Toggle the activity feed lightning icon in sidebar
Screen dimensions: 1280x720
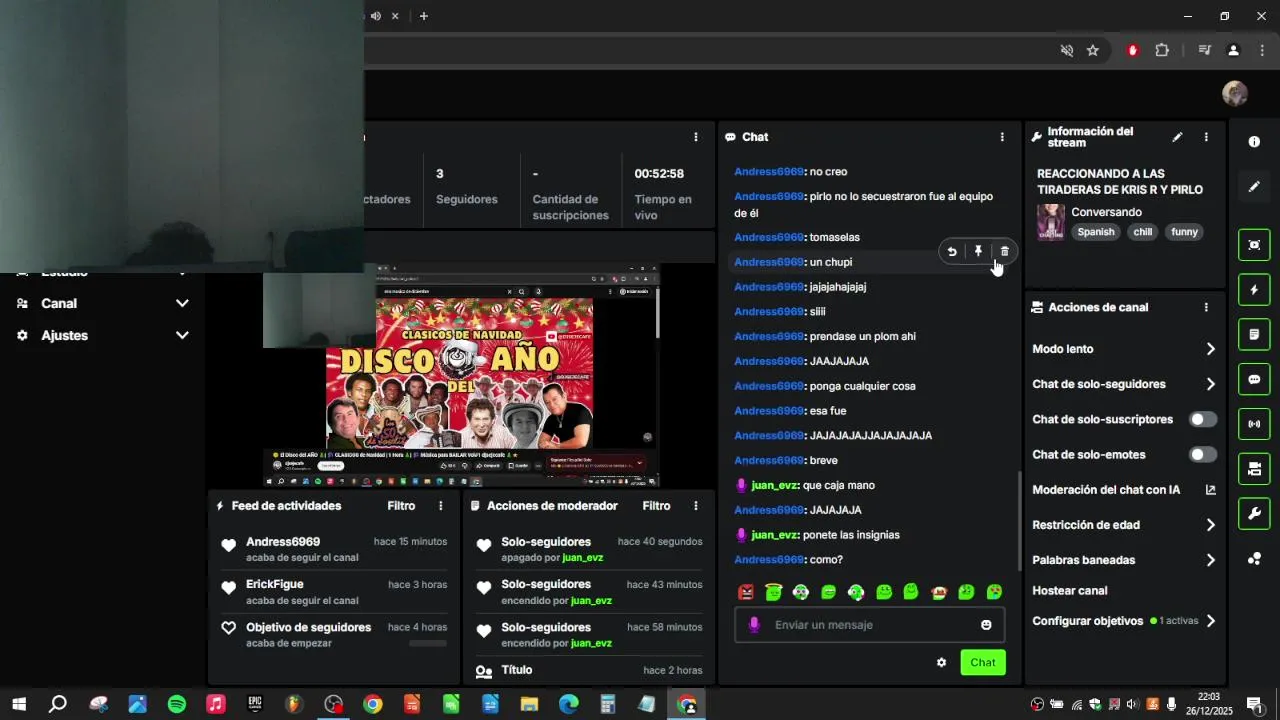coord(1254,290)
